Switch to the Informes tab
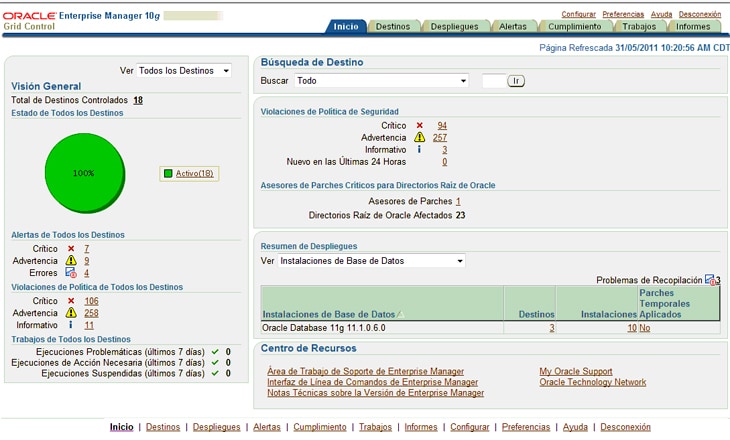730x440 pixels. tap(693, 27)
